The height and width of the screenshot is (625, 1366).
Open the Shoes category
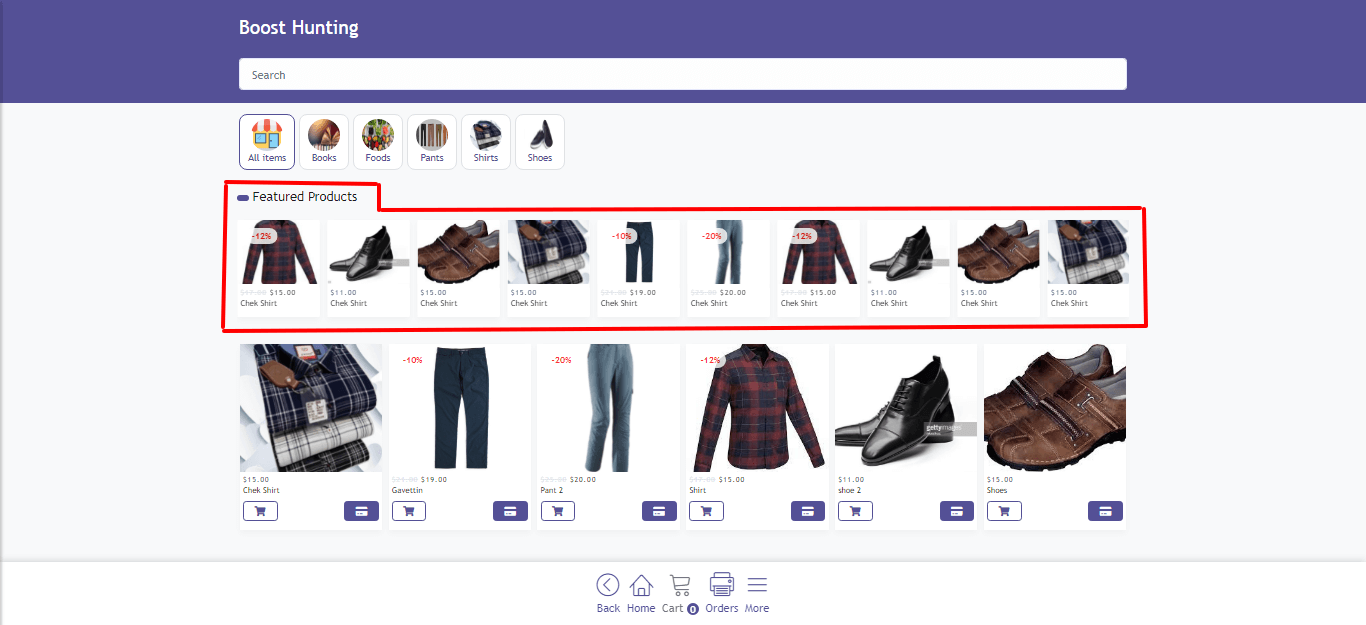click(540, 142)
